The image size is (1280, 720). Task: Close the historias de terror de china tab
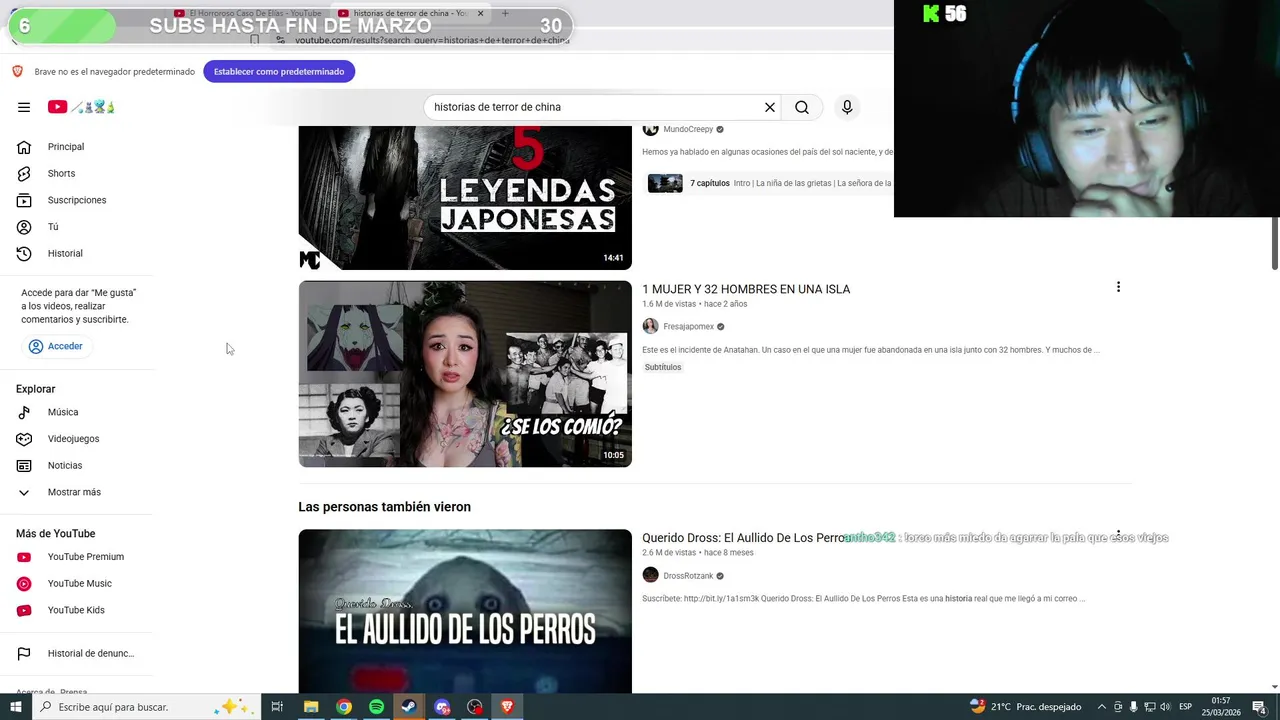tap(480, 13)
